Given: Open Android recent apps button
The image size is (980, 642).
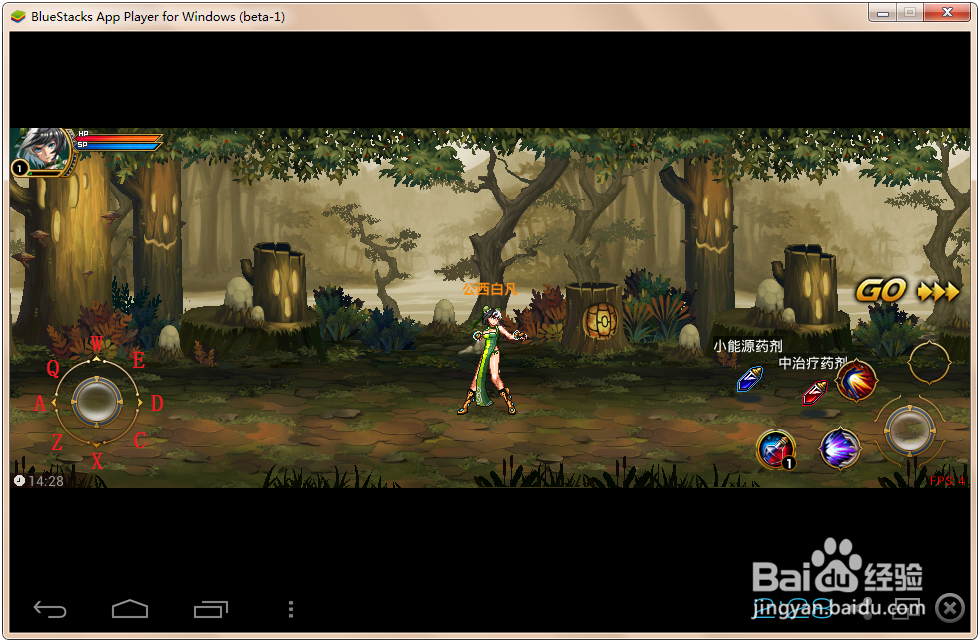Looking at the screenshot, I should (211, 609).
